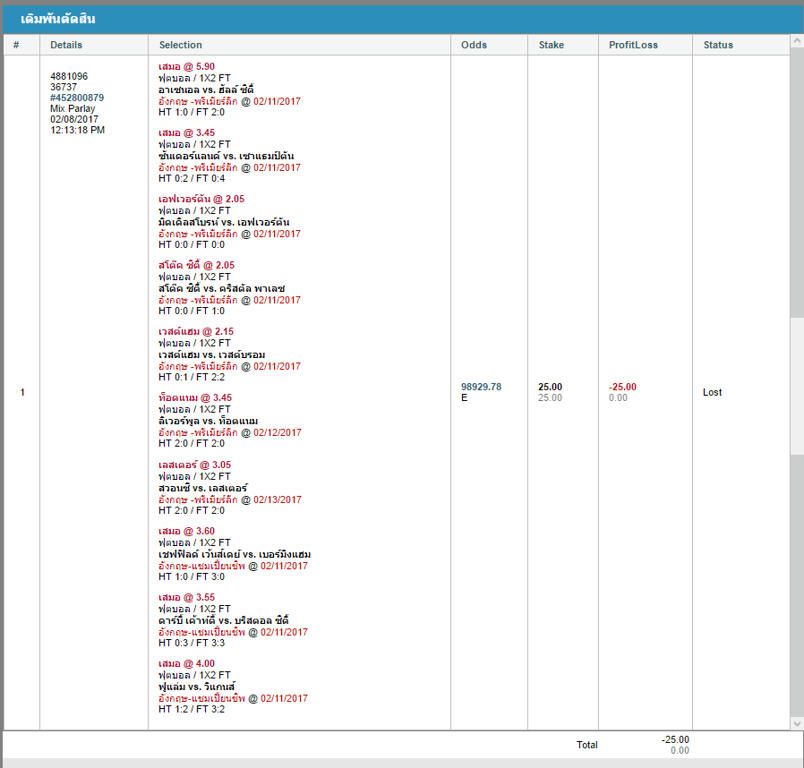The height and width of the screenshot is (768, 804).
Task: Click row number 1 cell
Action: click(22, 392)
